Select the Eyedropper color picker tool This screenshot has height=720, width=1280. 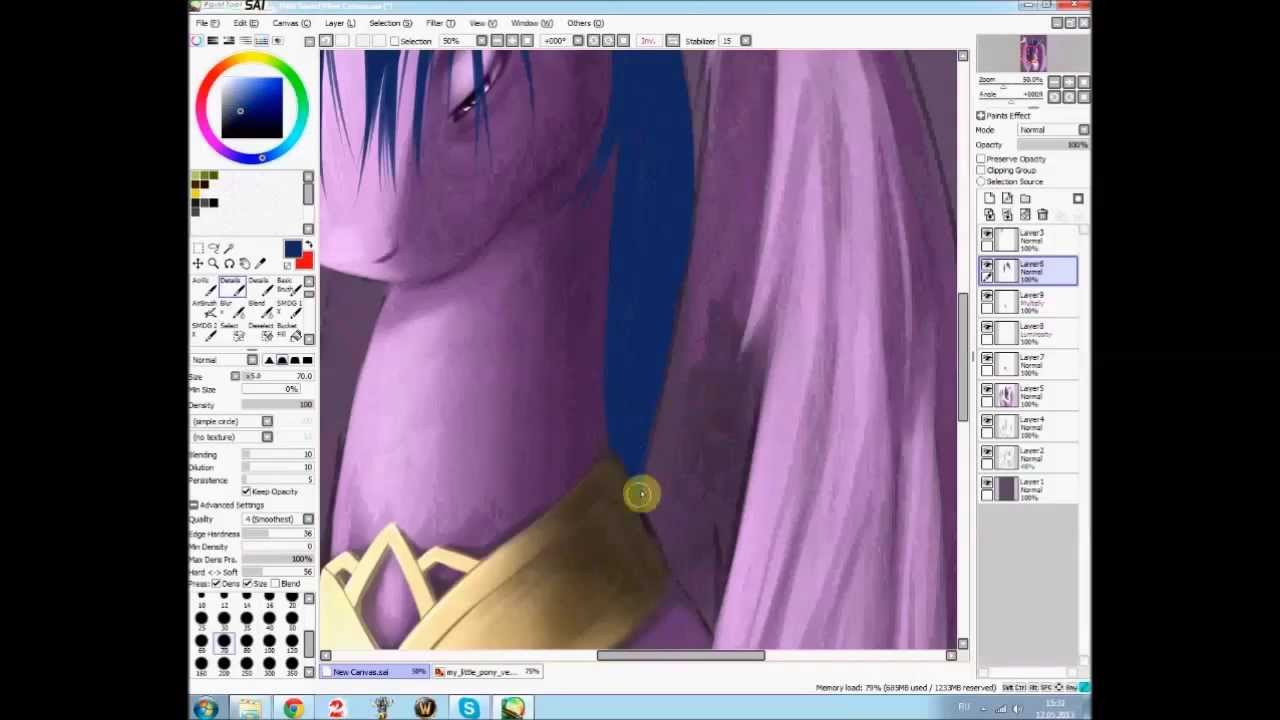(261, 264)
